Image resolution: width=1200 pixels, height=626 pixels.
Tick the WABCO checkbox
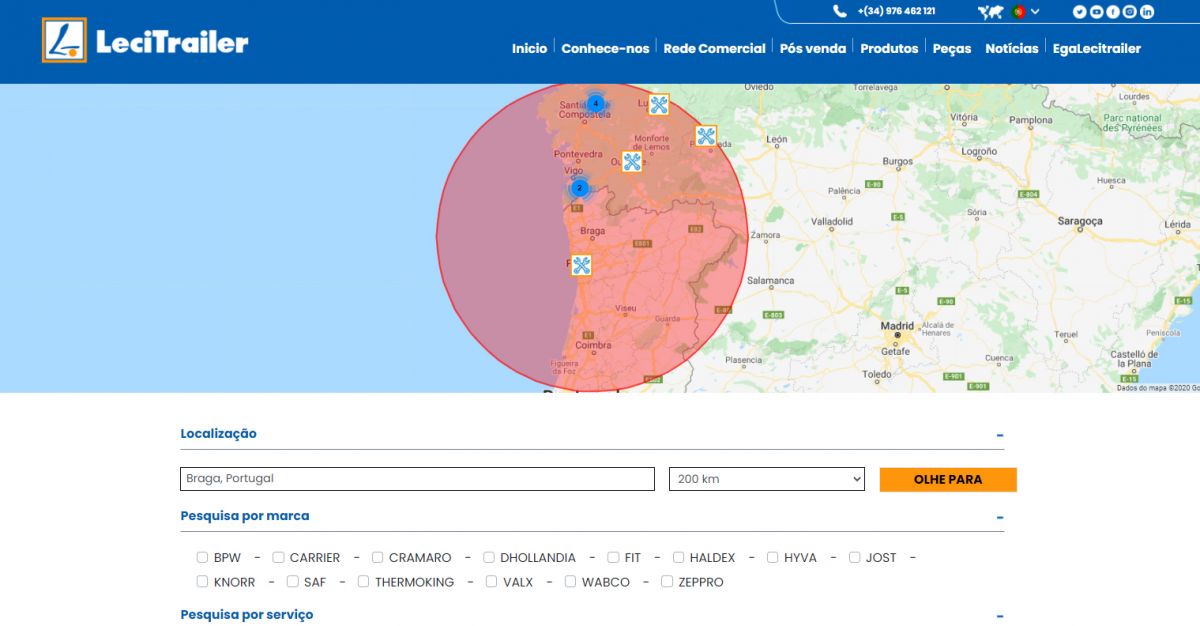571,582
